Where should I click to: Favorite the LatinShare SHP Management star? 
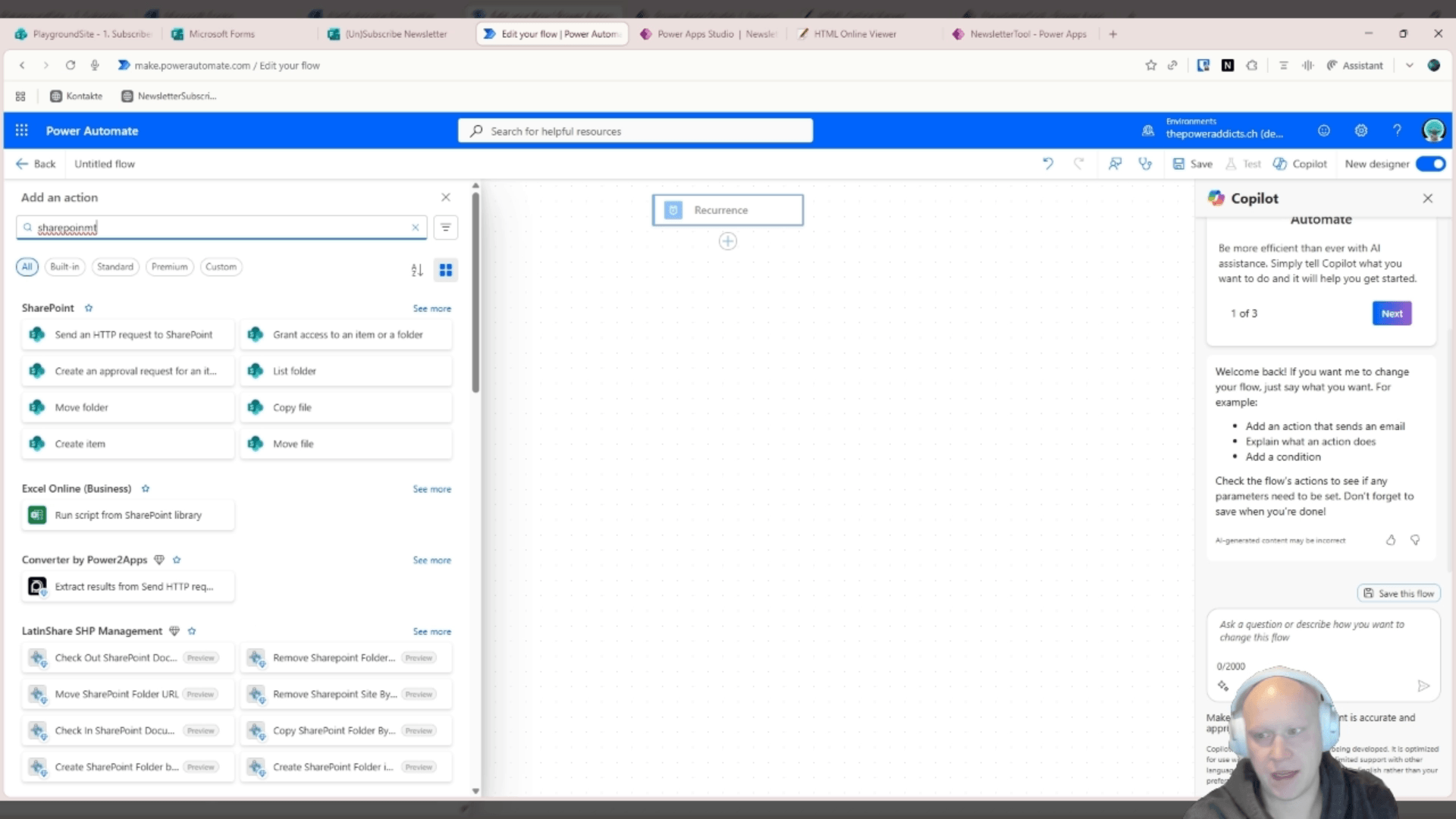192,631
